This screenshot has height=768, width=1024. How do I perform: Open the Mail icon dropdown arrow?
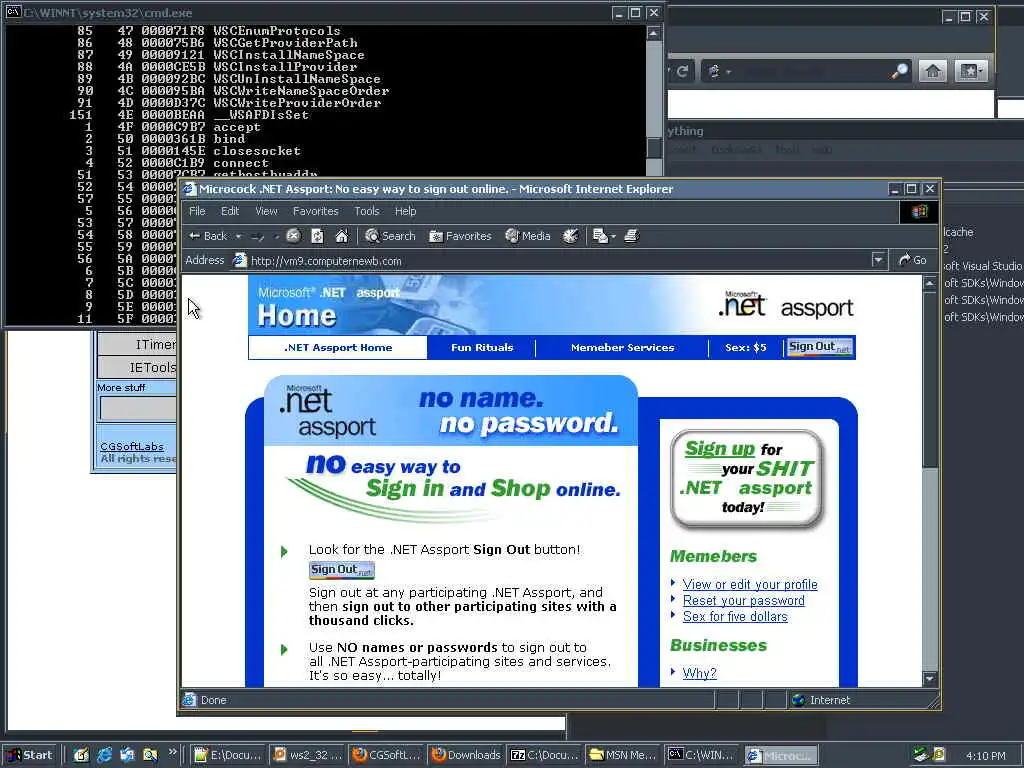point(613,236)
